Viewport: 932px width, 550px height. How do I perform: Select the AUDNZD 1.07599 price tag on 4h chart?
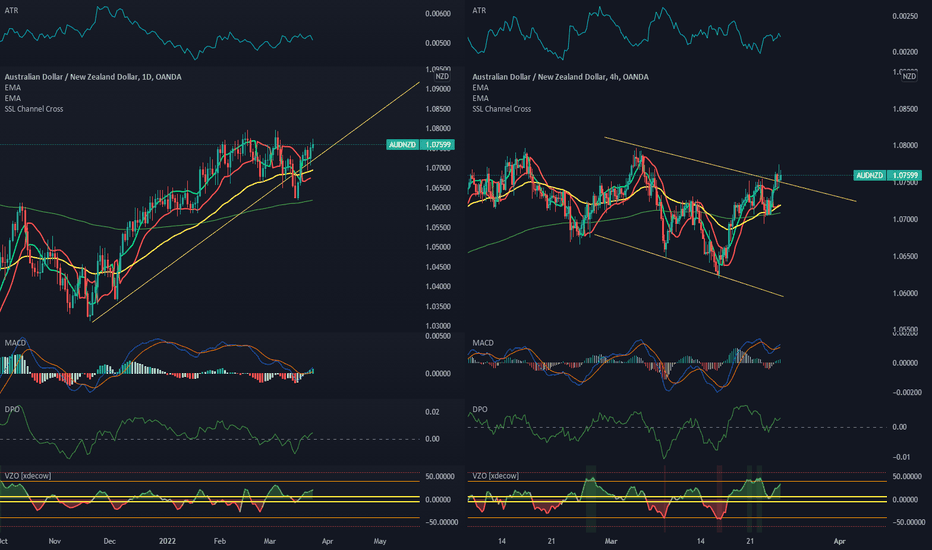pos(887,175)
